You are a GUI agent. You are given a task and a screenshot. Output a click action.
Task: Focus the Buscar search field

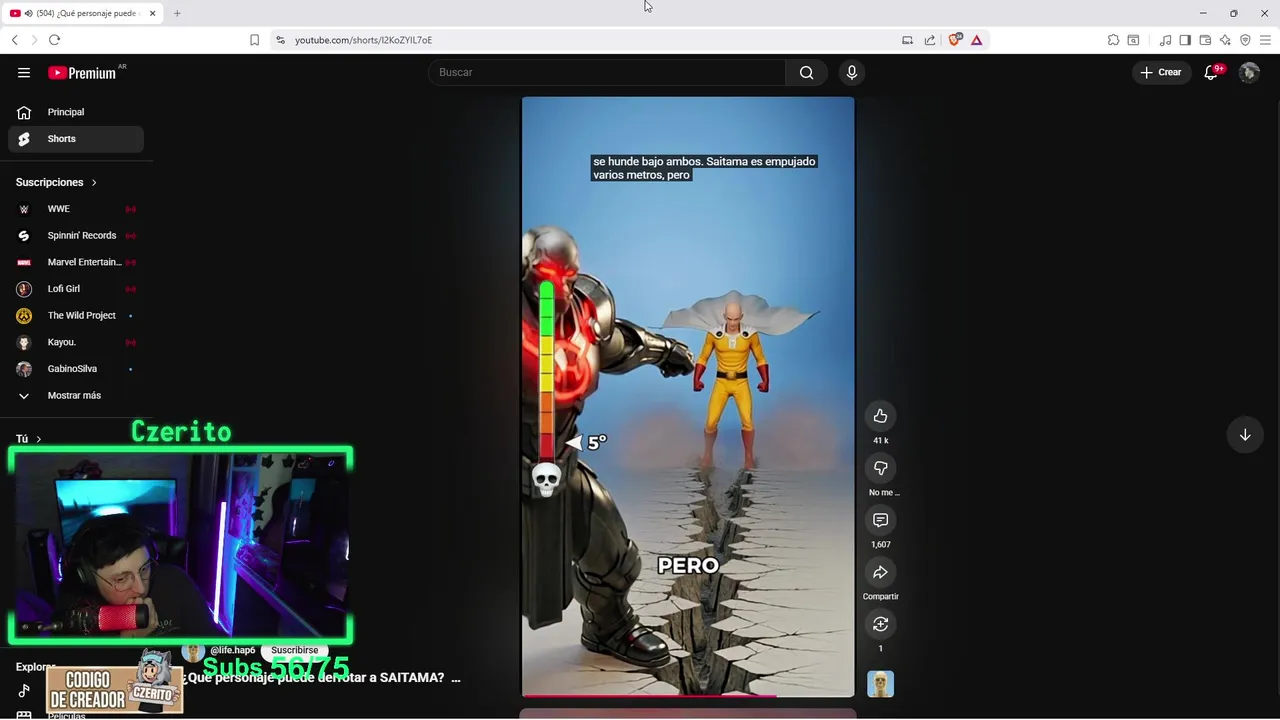607,72
